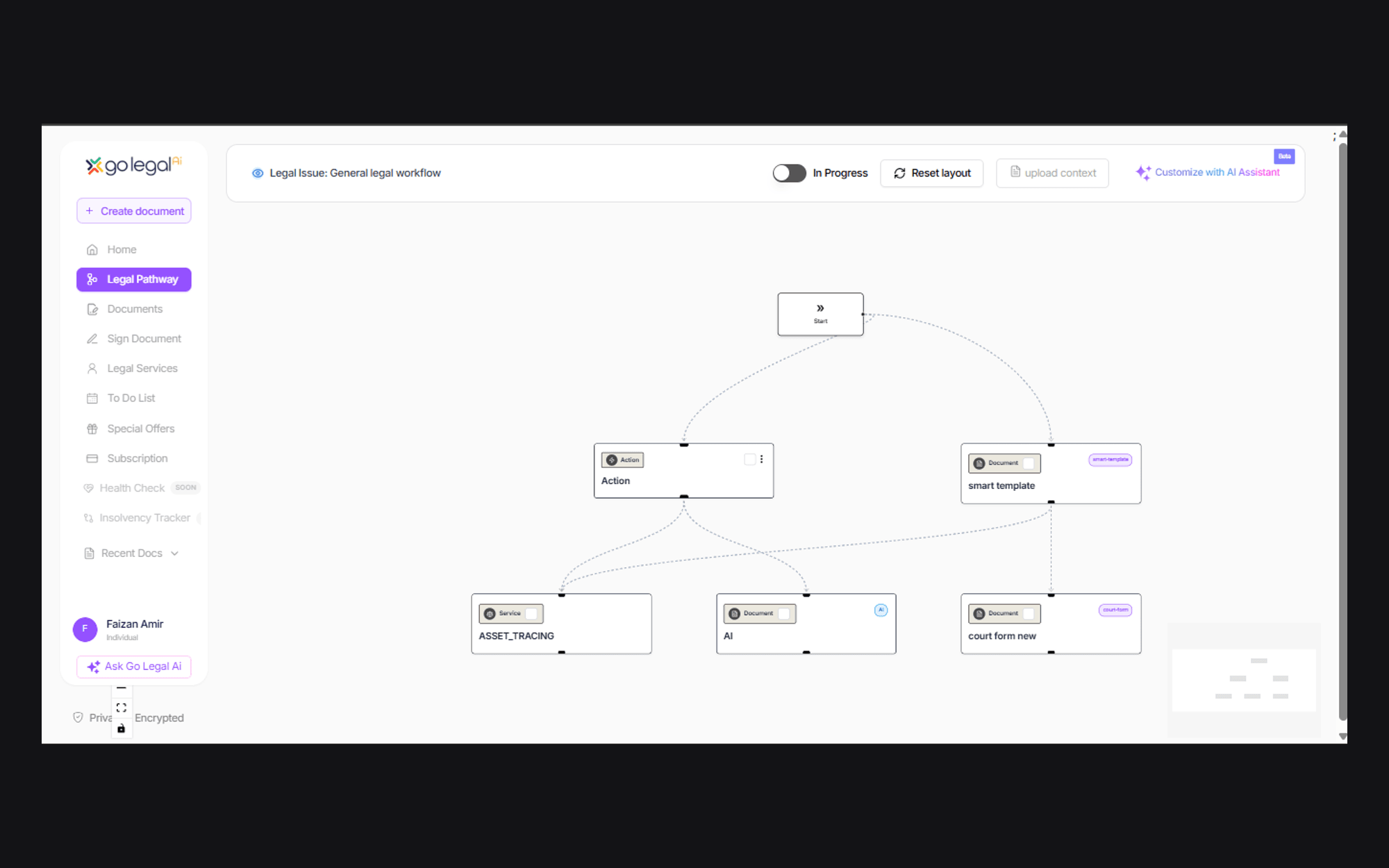Click the eye icon beside Legal Issue
This screenshot has width=1389, height=868.
258,173
